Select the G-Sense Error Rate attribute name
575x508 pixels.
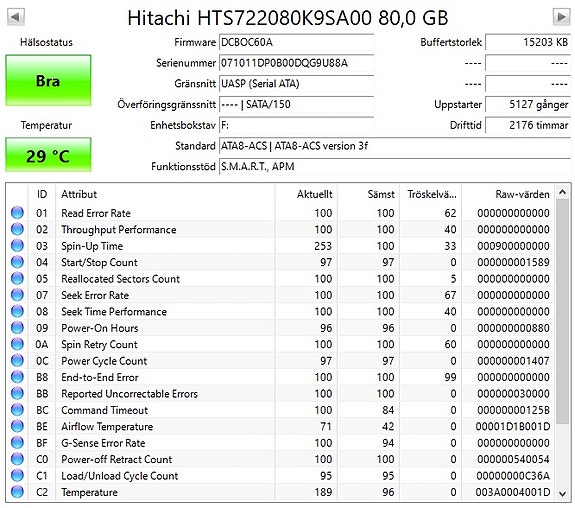pyautogui.click(x=103, y=443)
